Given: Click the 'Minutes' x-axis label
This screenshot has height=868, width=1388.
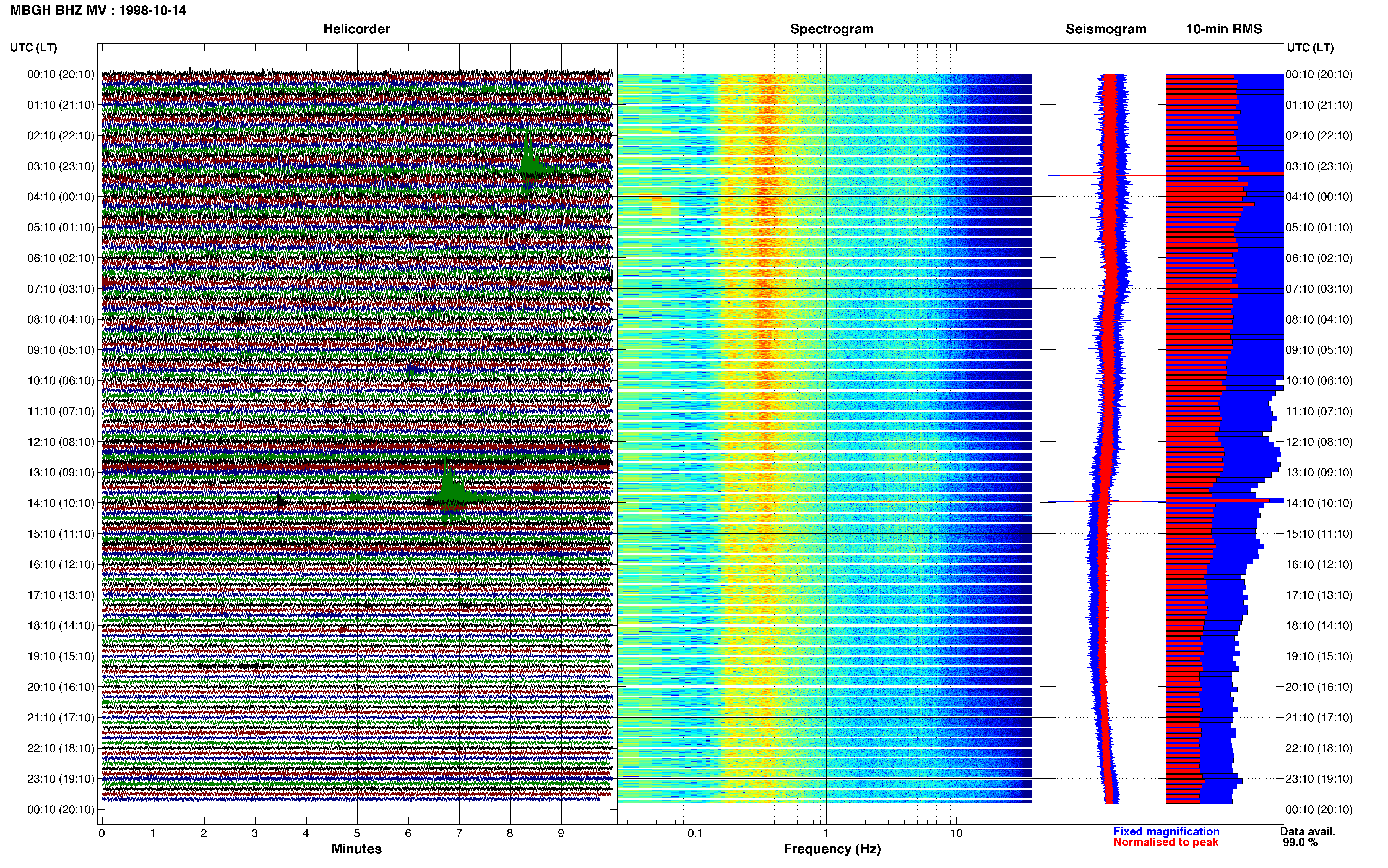Looking at the screenshot, I should click(x=356, y=848).
